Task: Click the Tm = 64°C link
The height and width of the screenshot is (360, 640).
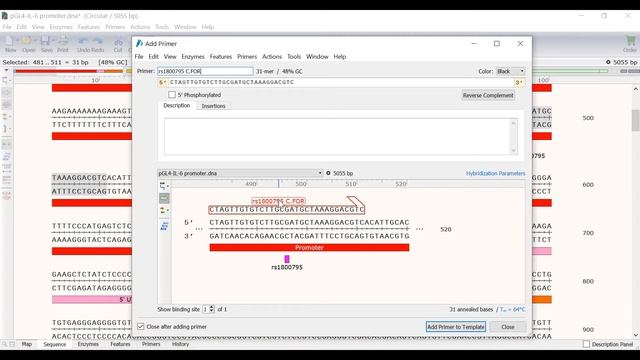Action: [x=513, y=309]
